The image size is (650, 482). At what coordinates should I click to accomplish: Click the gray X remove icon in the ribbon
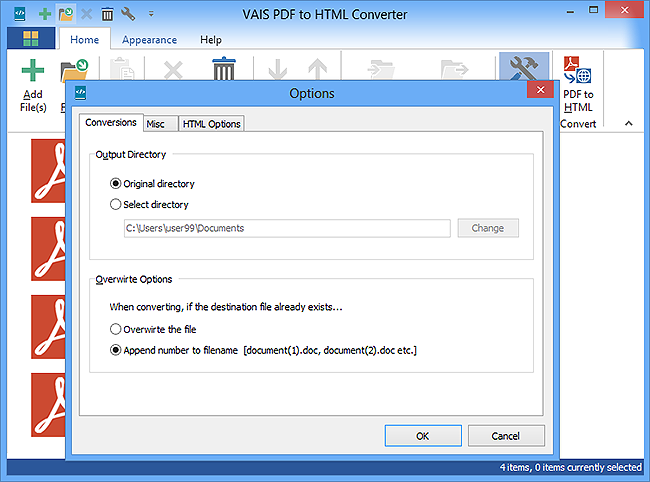click(x=173, y=70)
